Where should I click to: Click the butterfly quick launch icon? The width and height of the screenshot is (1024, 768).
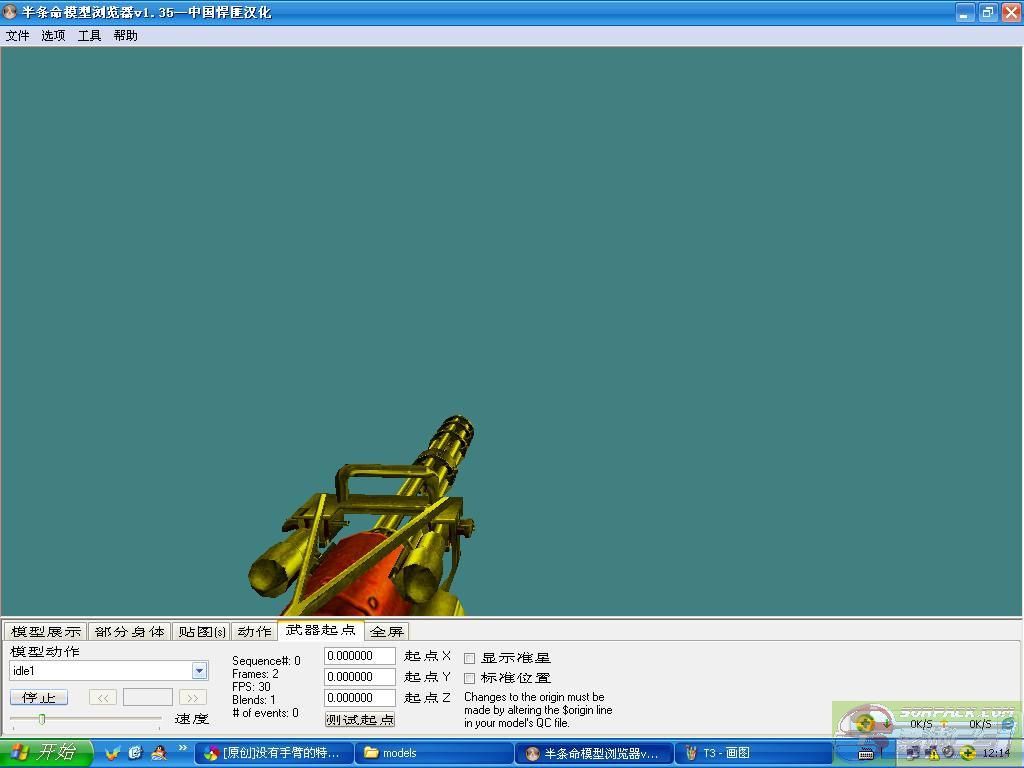click(x=113, y=753)
